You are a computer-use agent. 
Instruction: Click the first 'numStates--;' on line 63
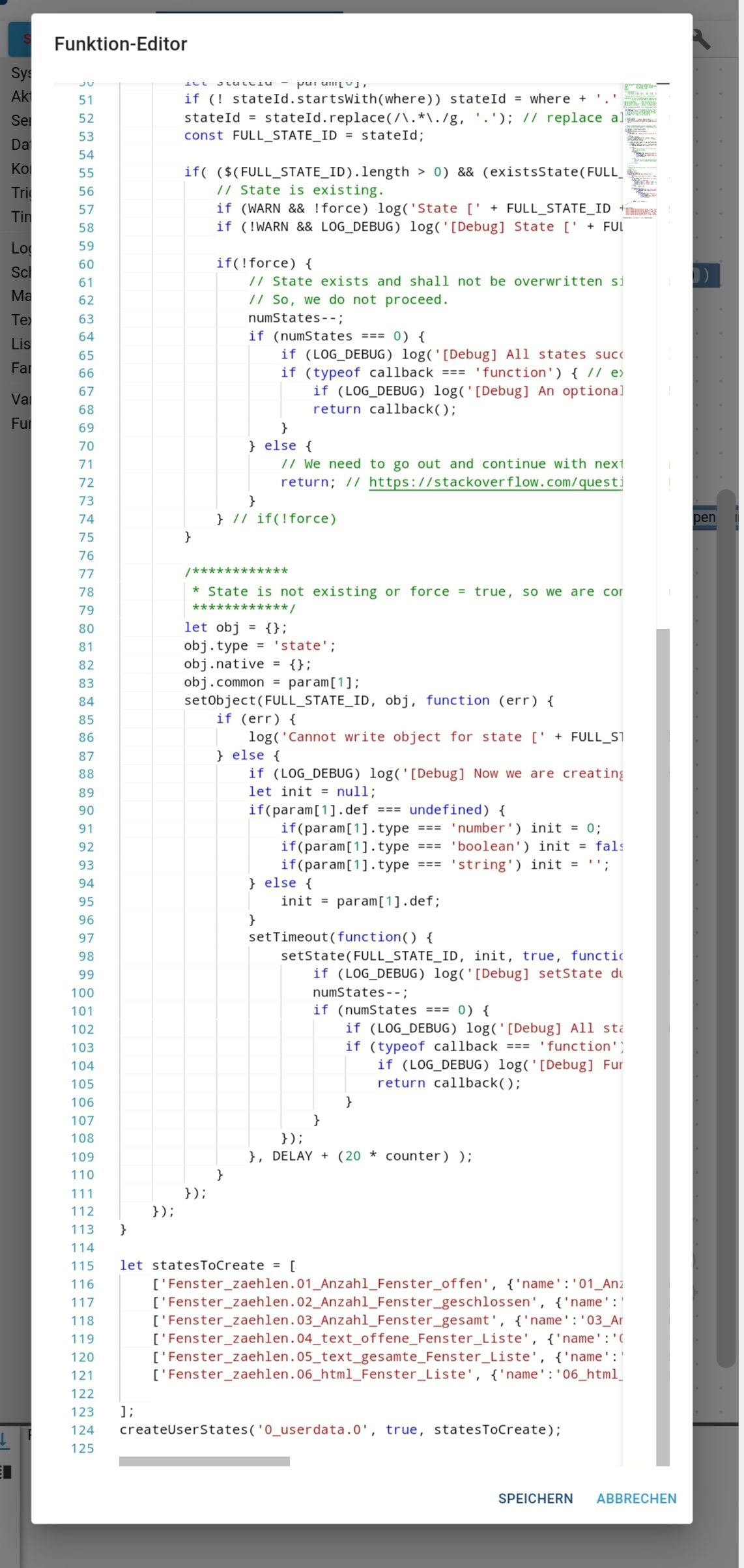click(x=296, y=318)
